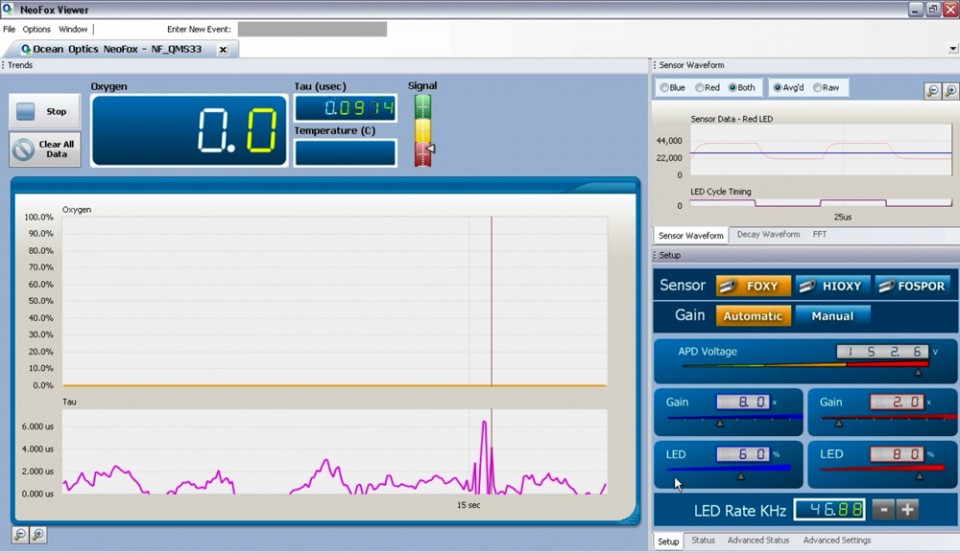This screenshot has height=553, width=960.
Task: Click the red Gain 2.0 value box
Action: click(x=897, y=402)
